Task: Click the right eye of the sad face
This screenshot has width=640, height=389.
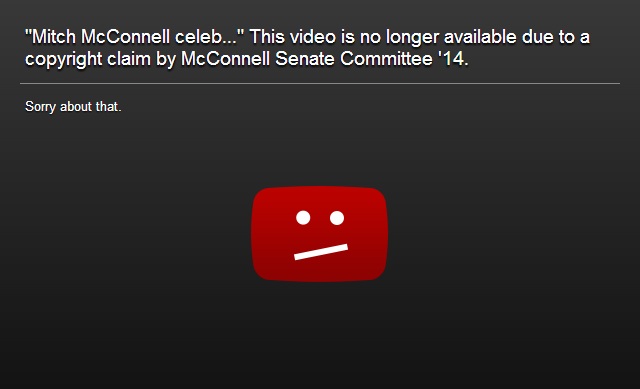Action: (x=337, y=218)
